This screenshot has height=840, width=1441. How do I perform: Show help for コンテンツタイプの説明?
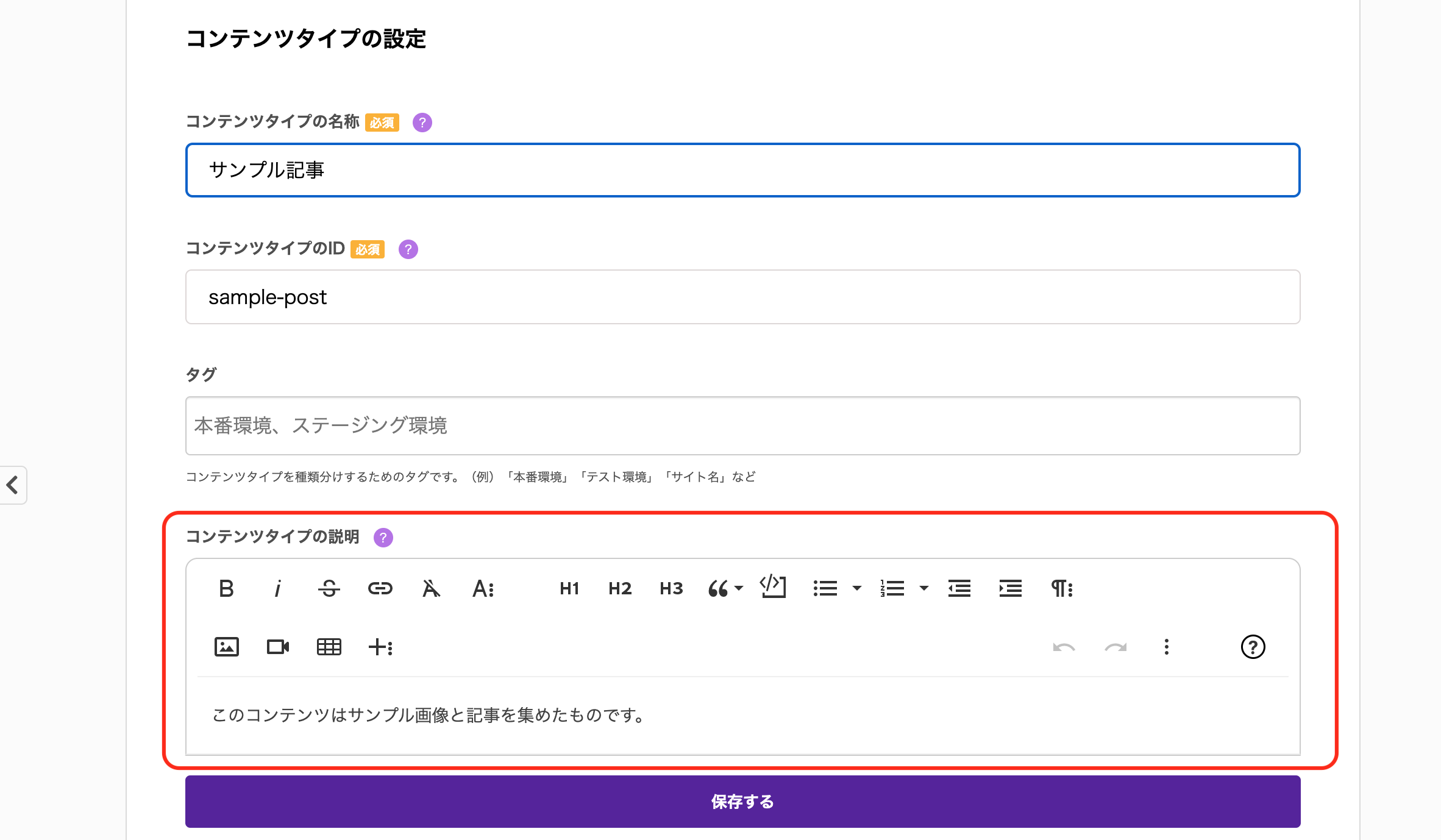point(383,538)
